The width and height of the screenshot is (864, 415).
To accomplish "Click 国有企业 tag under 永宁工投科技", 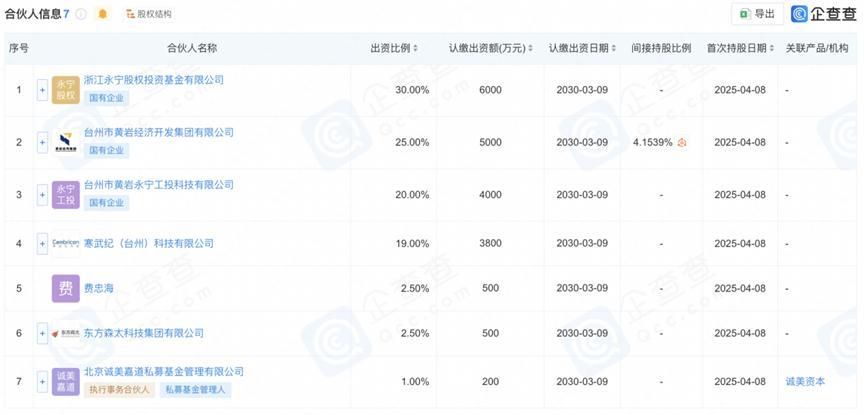I will tap(106, 203).
